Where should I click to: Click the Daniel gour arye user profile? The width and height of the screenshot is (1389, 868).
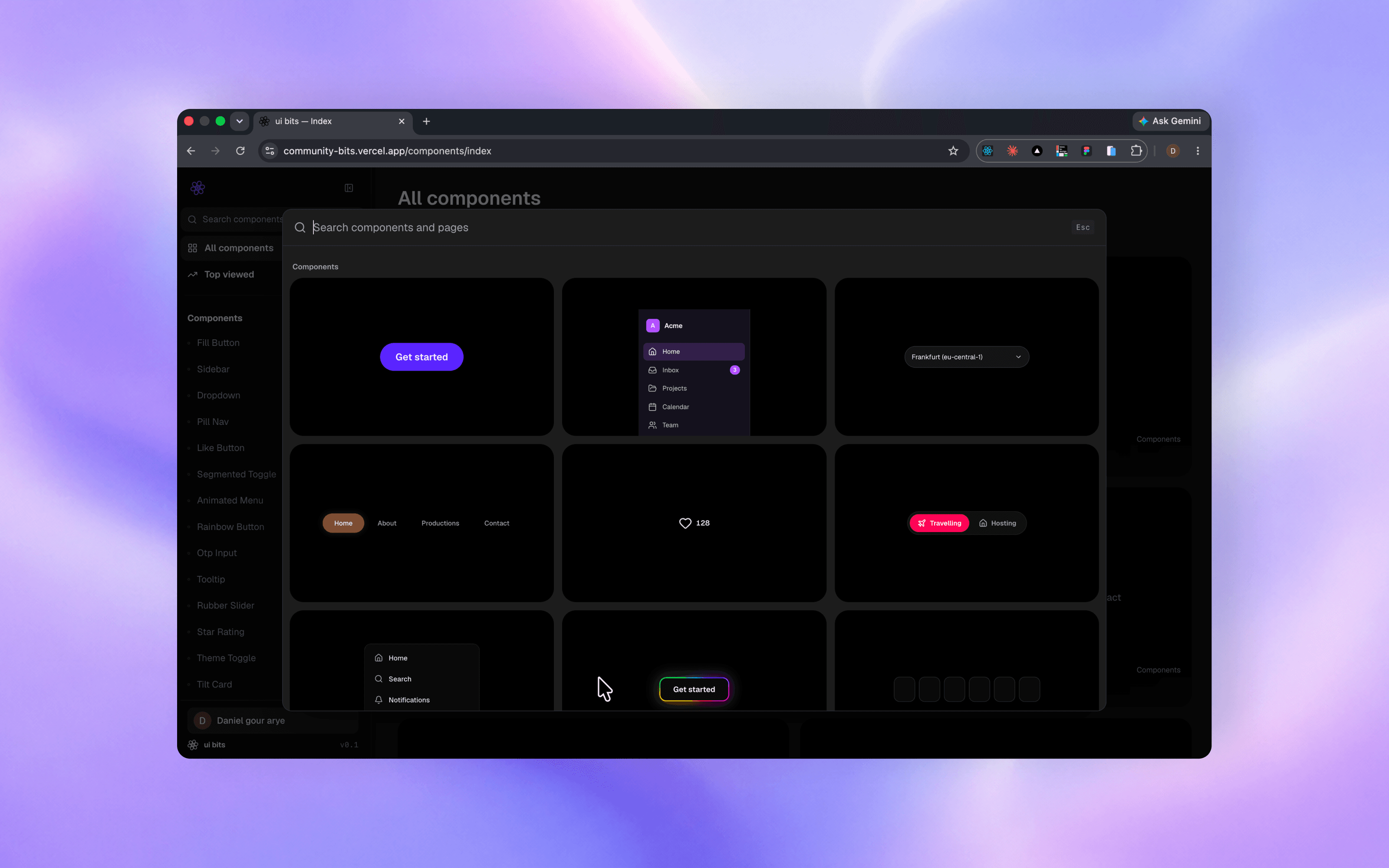click(273, 720)
